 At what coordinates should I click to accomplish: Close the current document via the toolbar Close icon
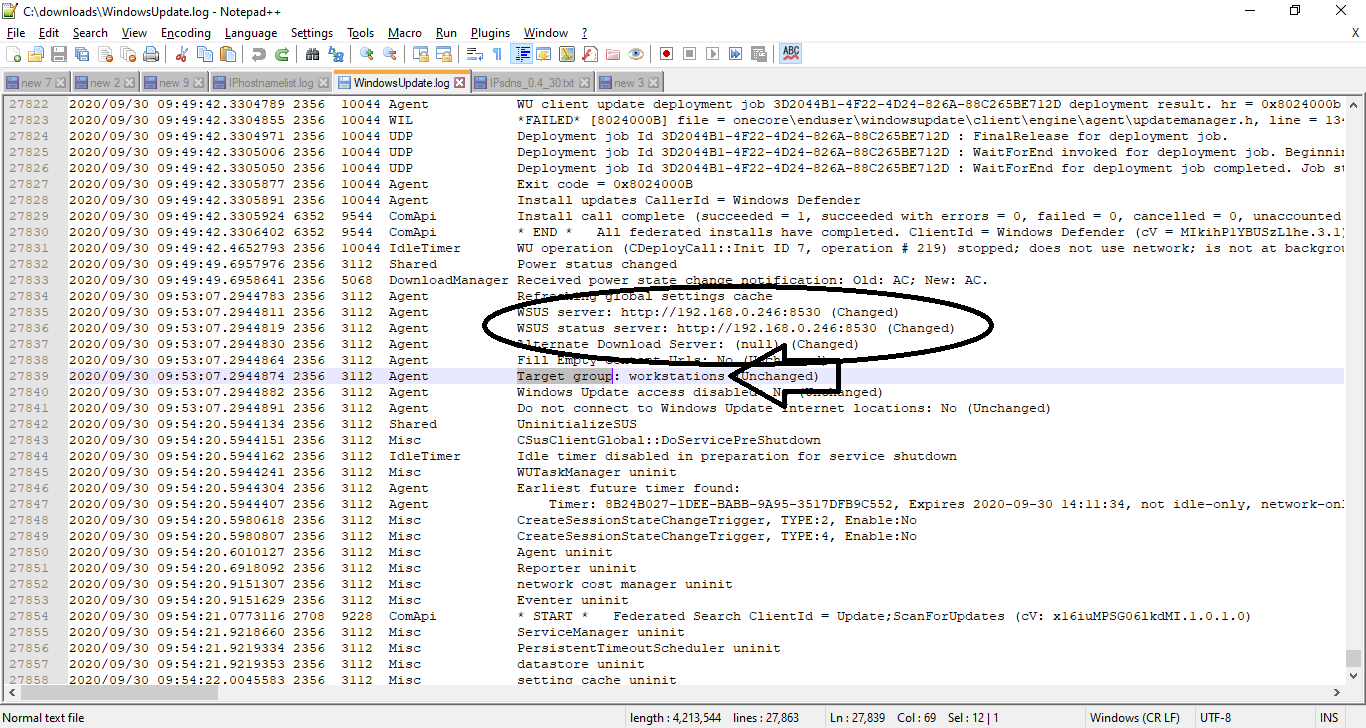(x=105, y=54)
